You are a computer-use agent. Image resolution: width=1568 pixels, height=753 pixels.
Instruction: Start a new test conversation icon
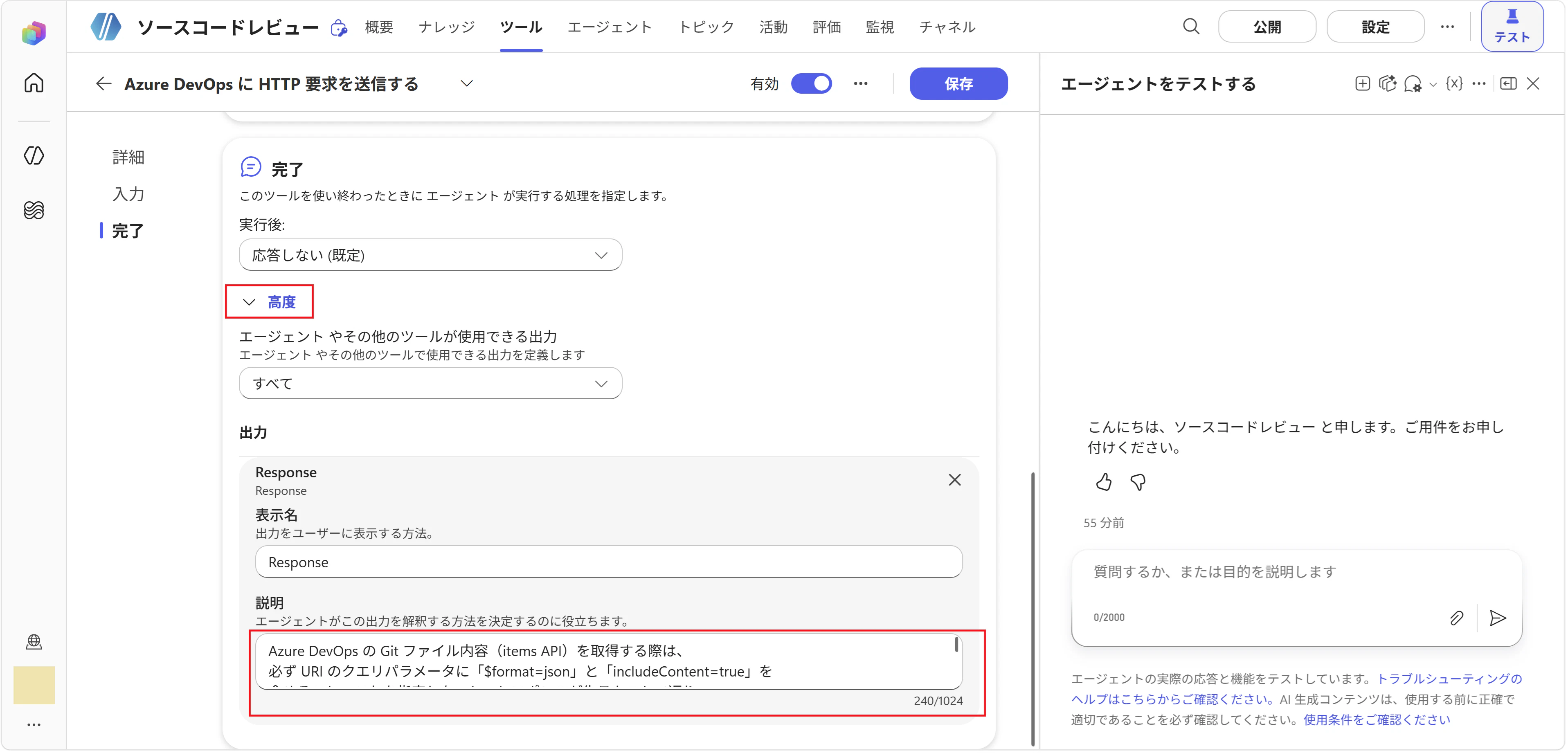pos(1363,84)
